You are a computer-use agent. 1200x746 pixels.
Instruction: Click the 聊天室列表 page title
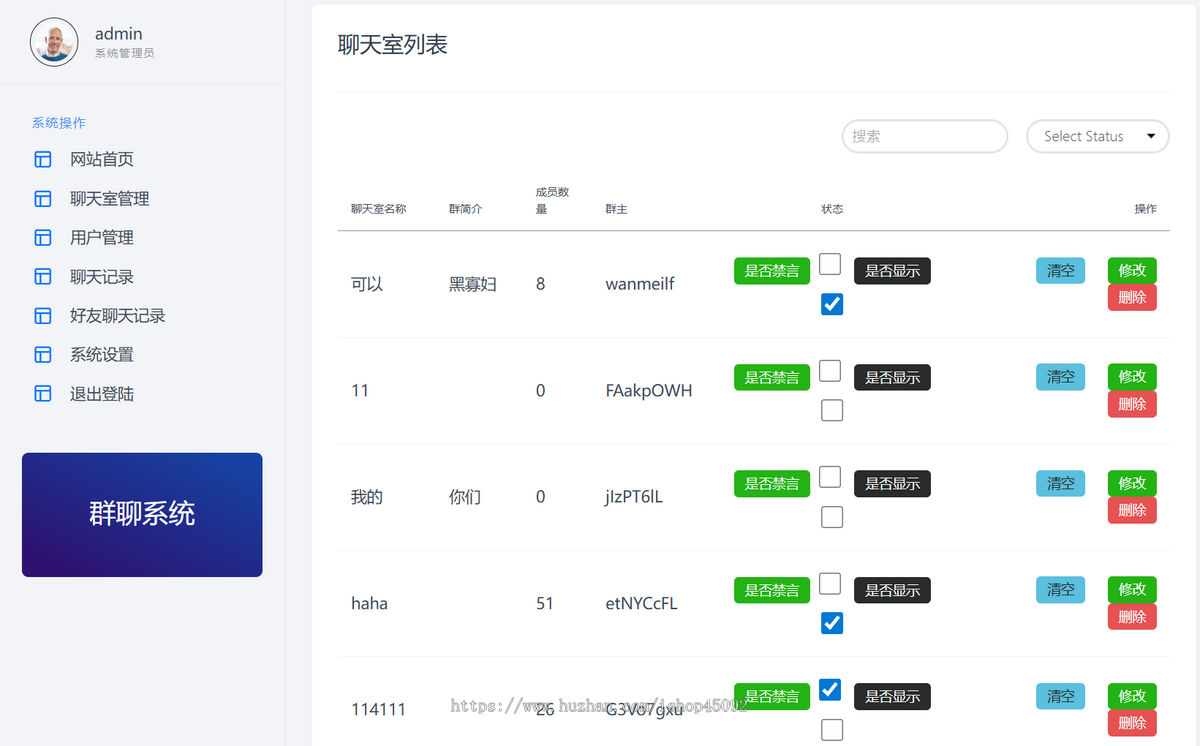point(393,44)
